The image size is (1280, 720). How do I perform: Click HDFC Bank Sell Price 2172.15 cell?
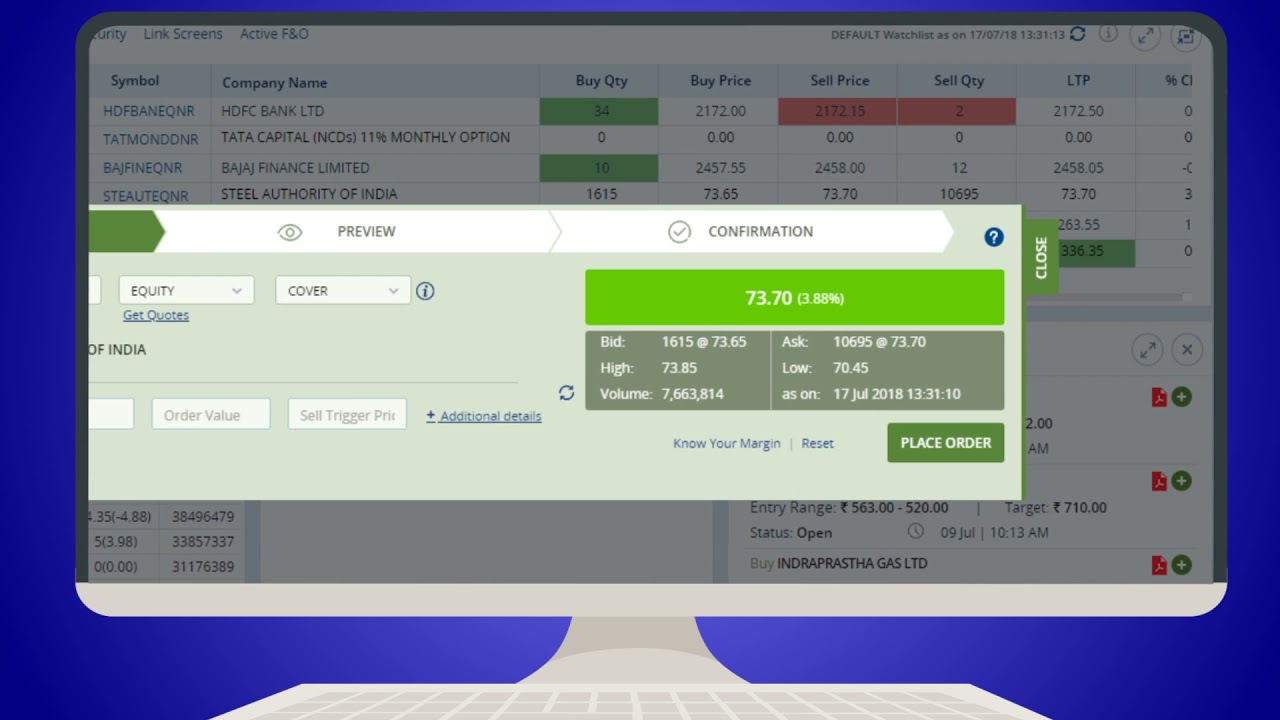[840, 111]
